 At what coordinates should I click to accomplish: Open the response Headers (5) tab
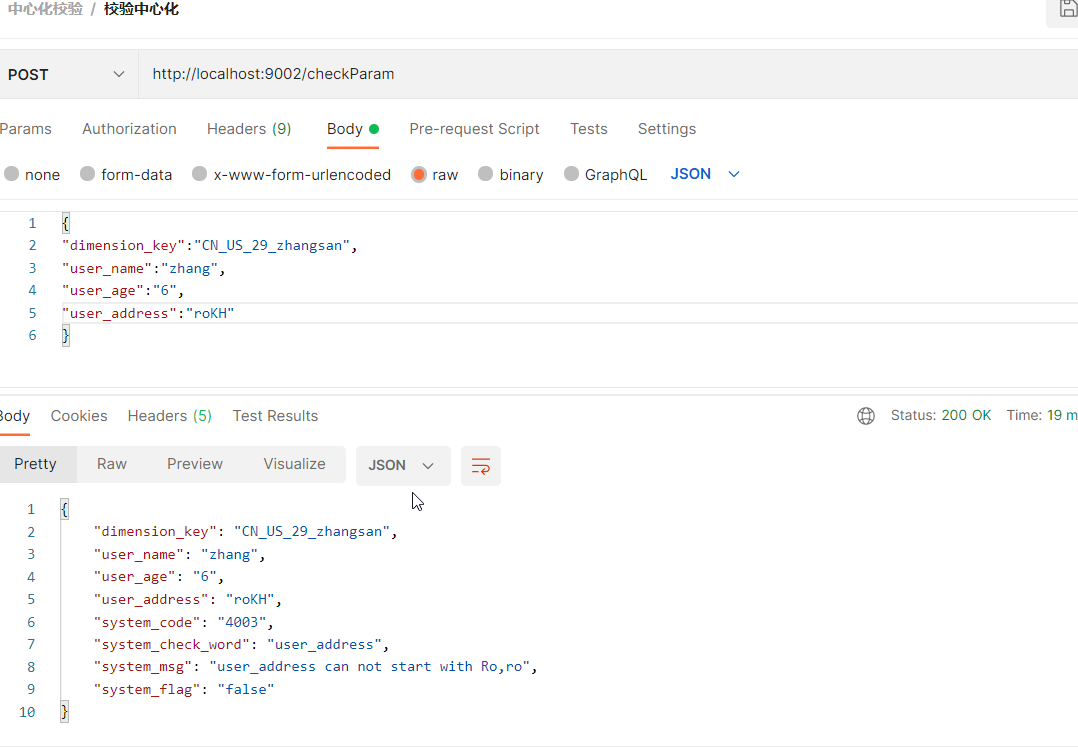[x=170, y=416]
